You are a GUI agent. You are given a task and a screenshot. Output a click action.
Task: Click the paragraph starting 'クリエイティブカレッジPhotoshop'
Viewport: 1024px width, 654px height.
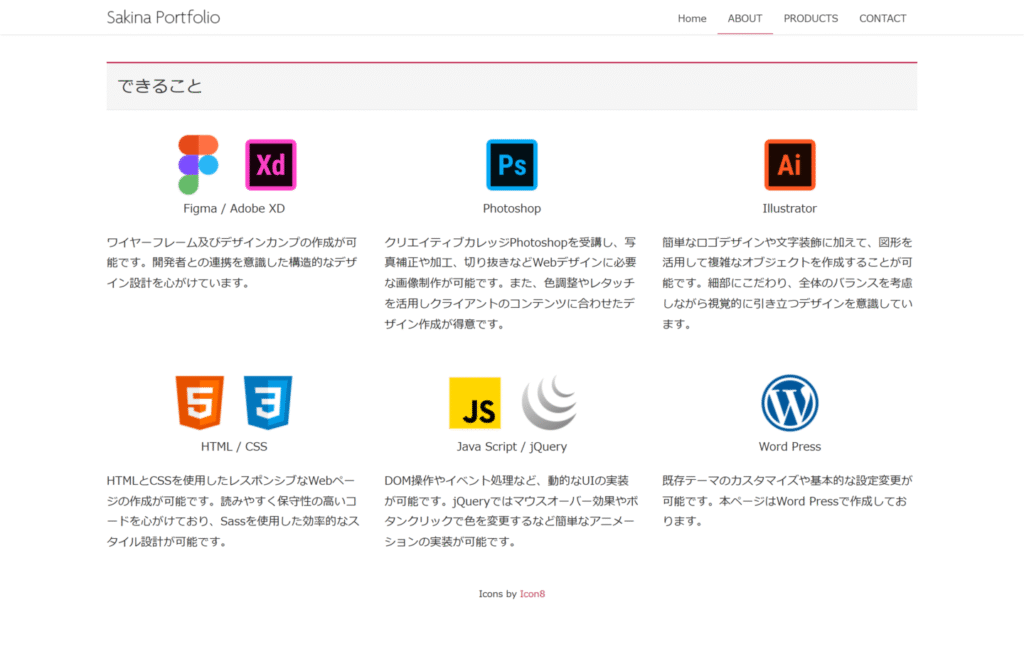(511, 283)
